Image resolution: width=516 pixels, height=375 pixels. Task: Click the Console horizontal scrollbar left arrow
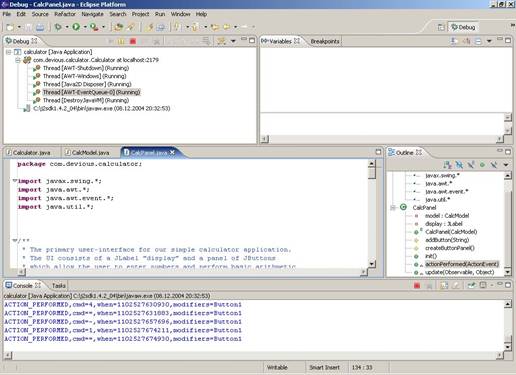[x=7, y=355]
